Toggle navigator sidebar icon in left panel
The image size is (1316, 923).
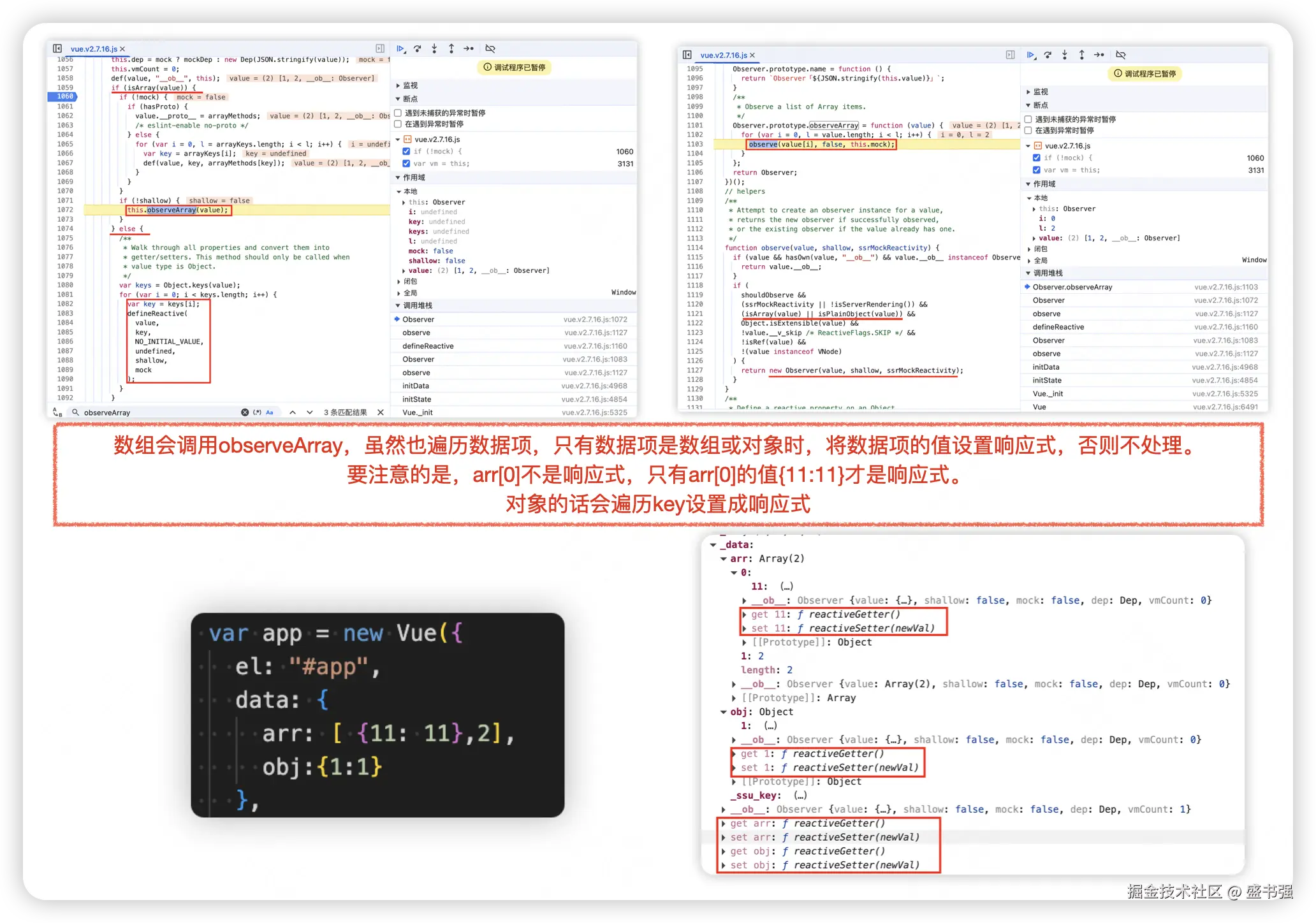pos(57,48)
